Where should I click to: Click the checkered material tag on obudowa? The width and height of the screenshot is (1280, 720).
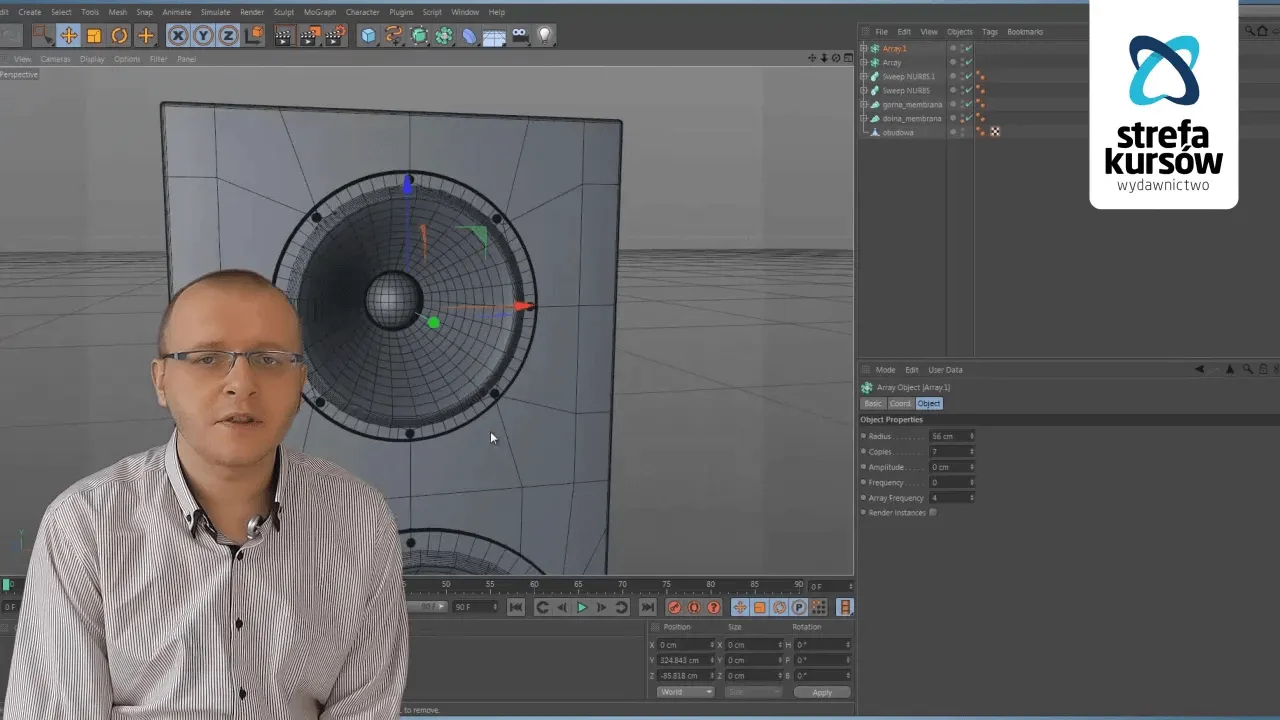click(995, 132)
